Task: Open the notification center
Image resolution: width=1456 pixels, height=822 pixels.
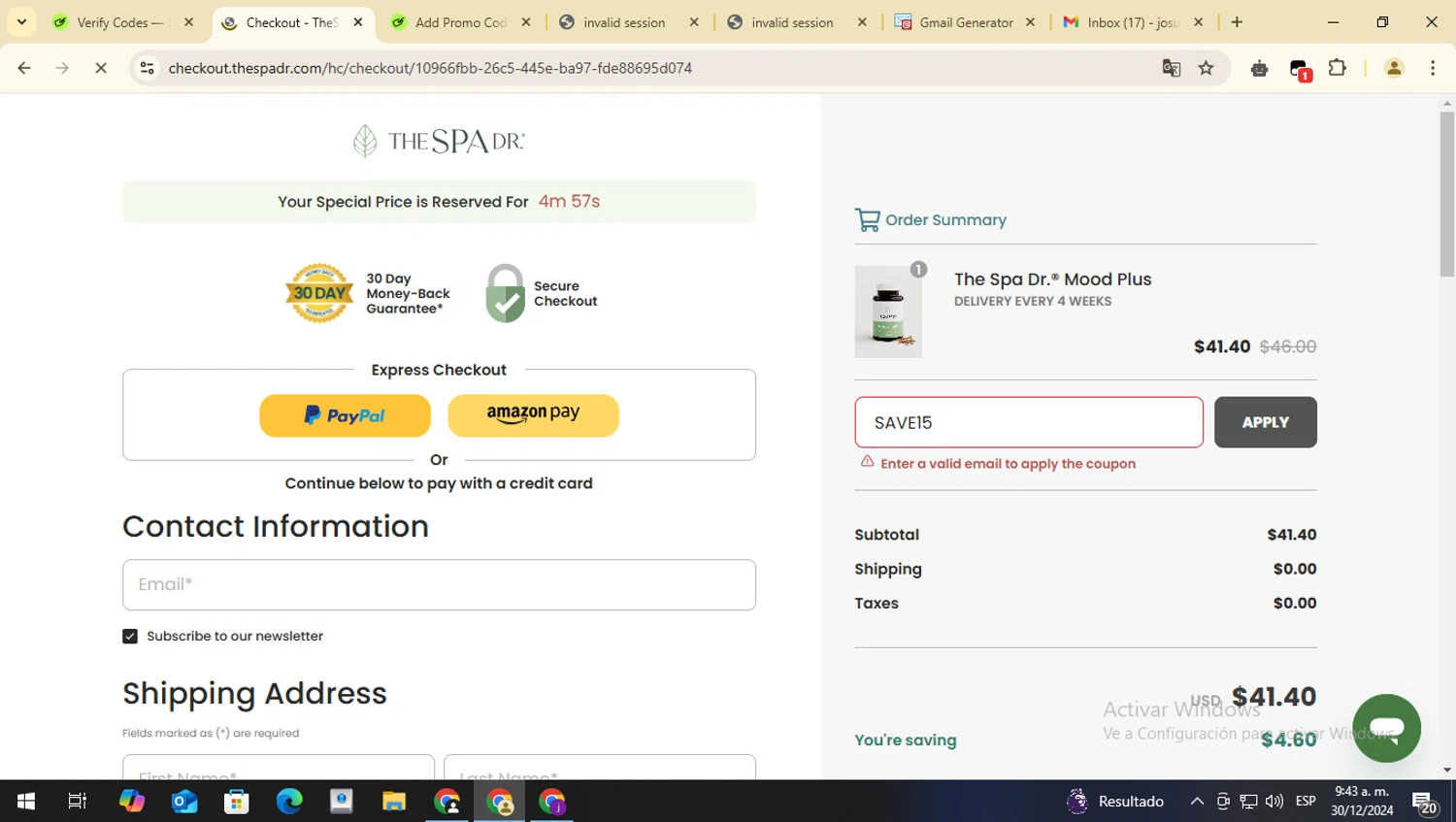Action: coord(1425,803)
